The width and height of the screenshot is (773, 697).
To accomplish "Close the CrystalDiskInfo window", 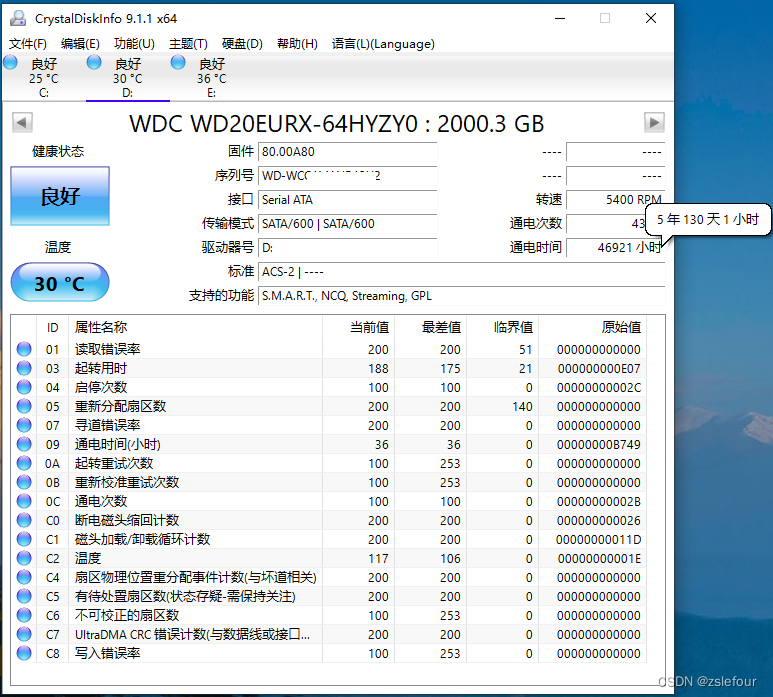I will [651, 18].
